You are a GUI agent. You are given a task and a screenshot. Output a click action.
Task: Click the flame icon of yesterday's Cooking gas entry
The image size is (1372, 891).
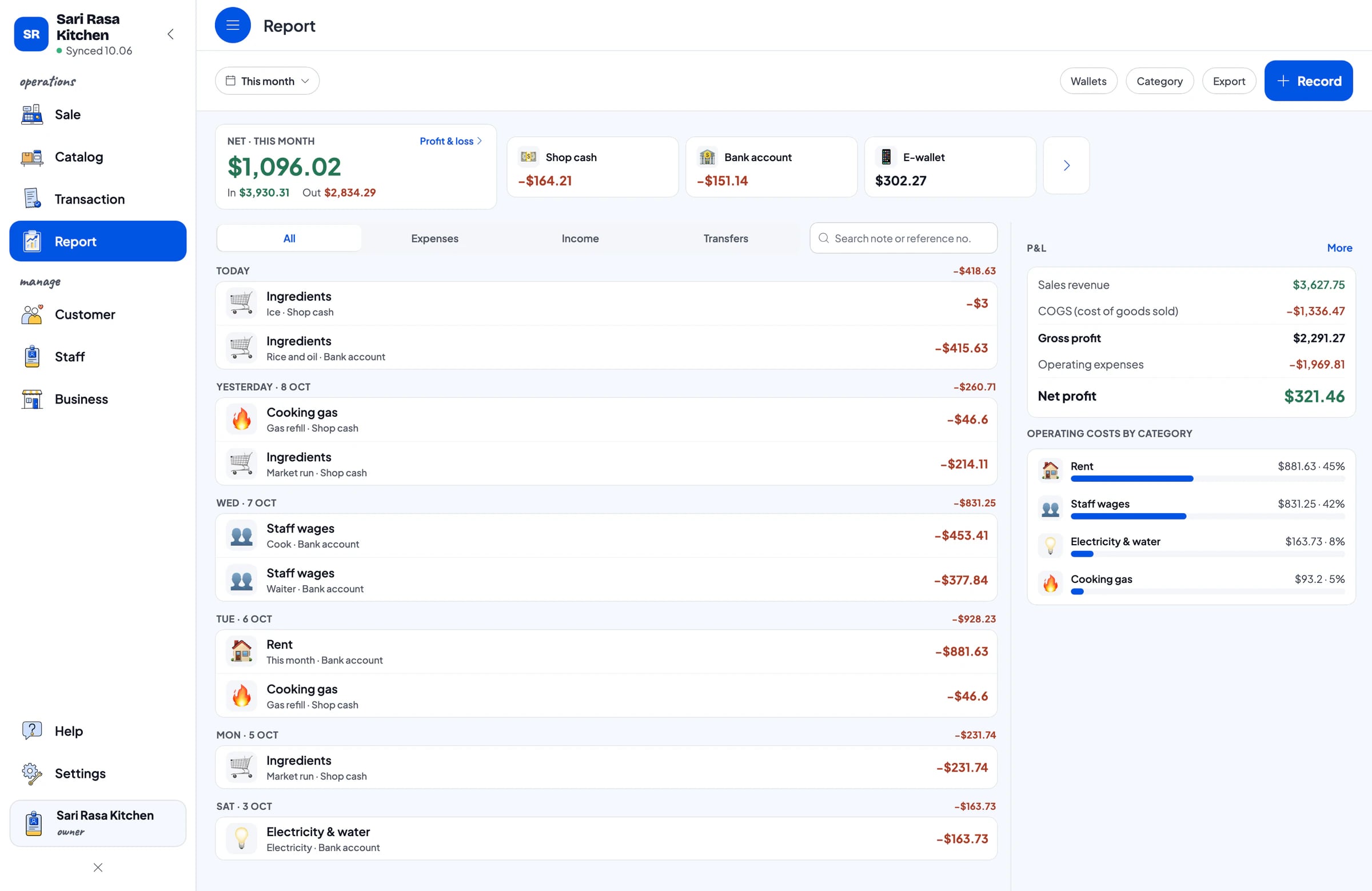(x=242, y=419)
